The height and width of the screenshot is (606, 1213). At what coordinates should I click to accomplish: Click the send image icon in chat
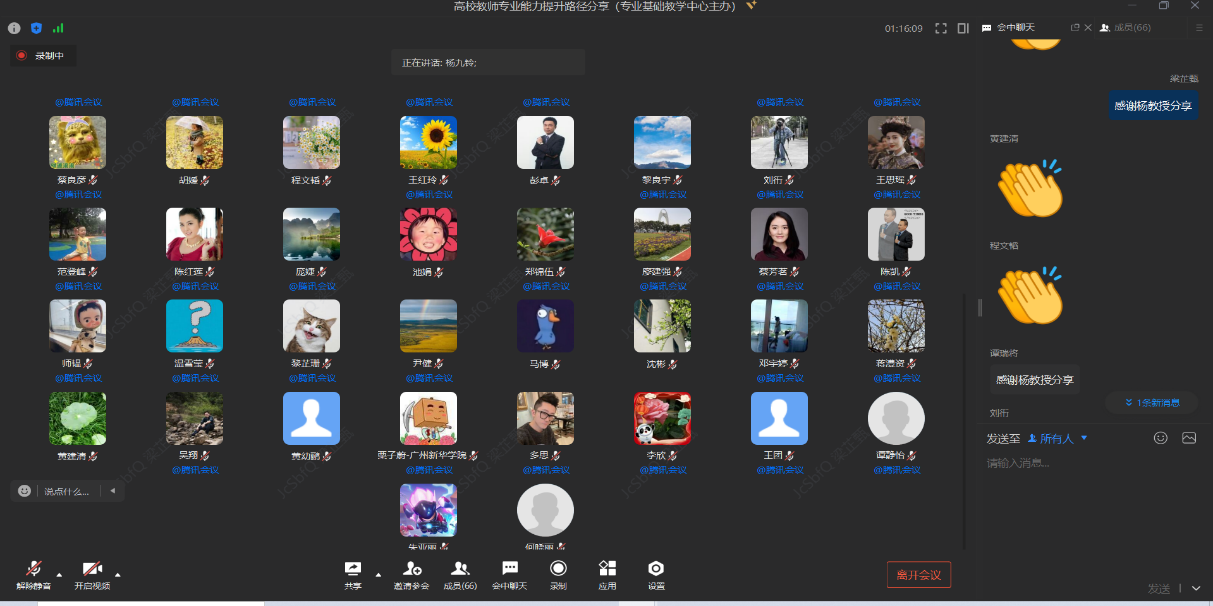point(1189,438)
